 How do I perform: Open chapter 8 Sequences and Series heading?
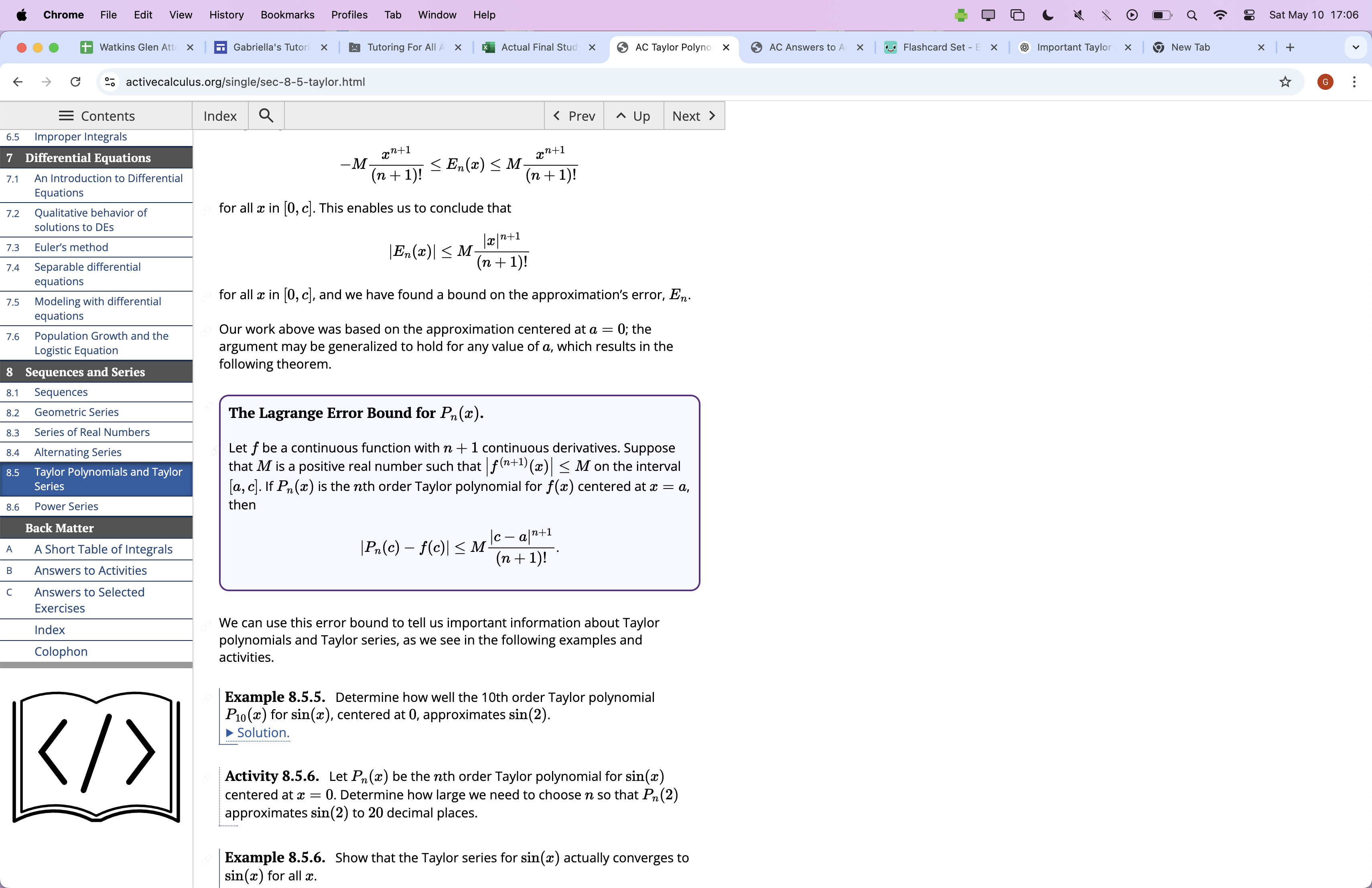(x=85, y=372)
